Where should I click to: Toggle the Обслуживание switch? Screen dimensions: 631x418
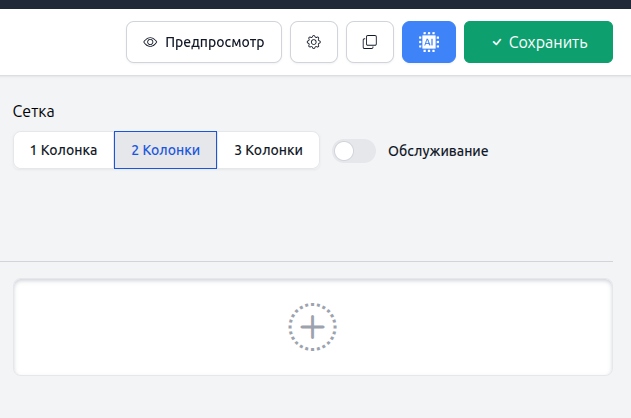coord(354,151)
